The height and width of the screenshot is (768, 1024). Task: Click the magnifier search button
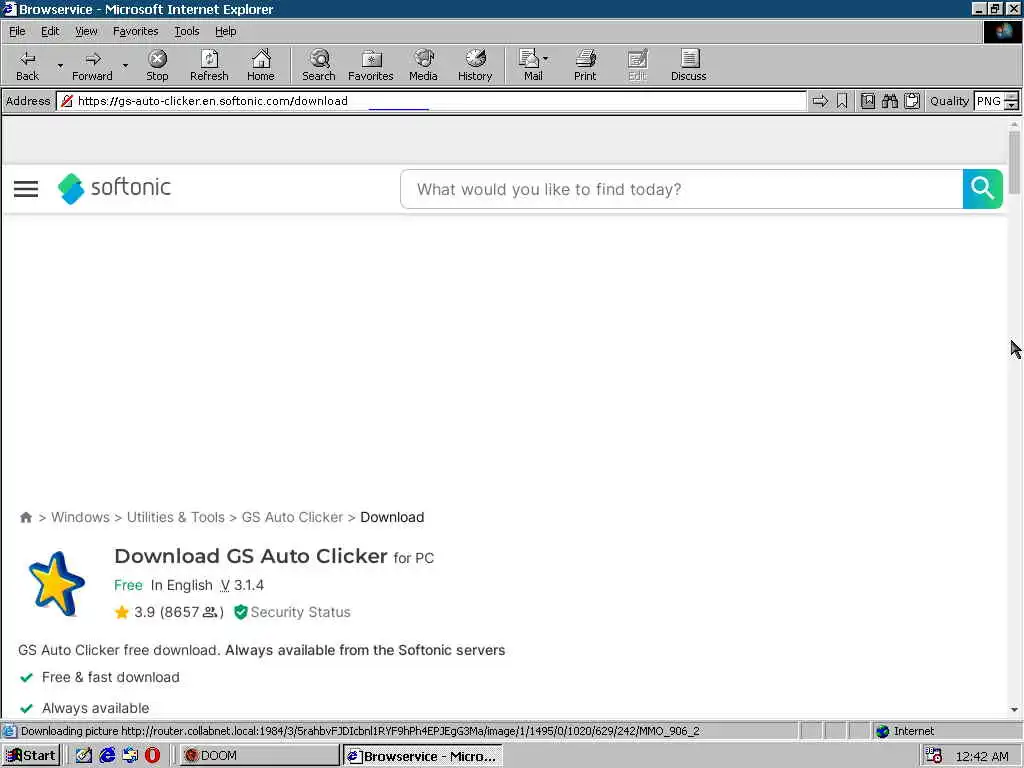[983, 189]
